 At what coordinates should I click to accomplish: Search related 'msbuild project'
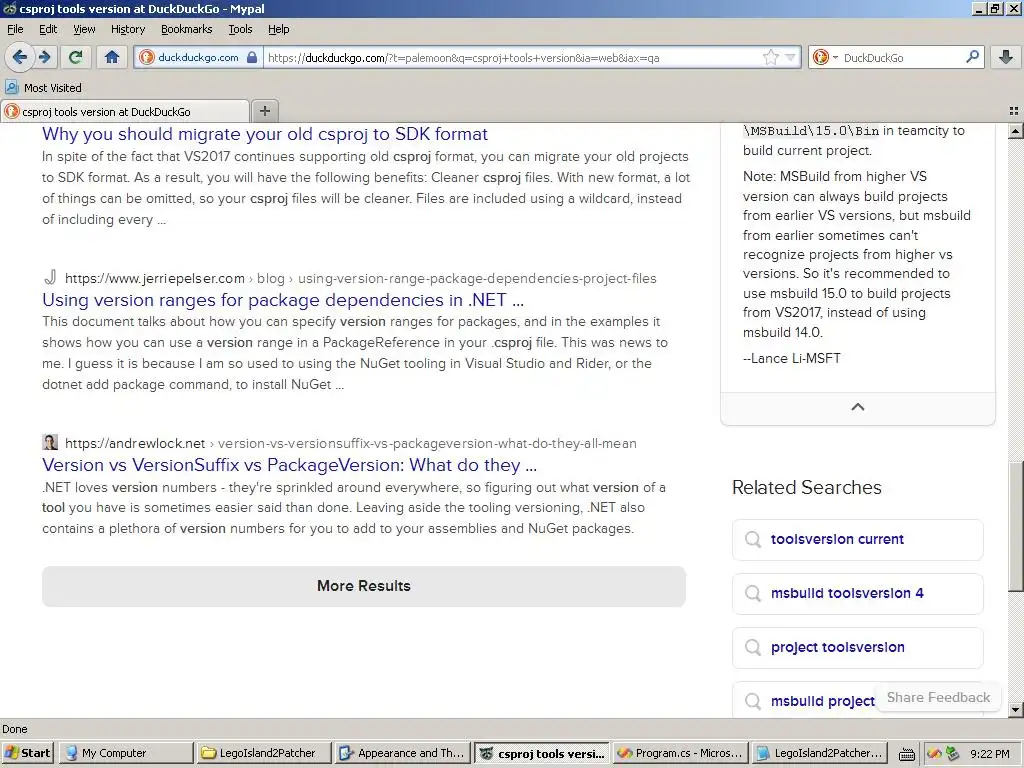click(x=822, y=701)
